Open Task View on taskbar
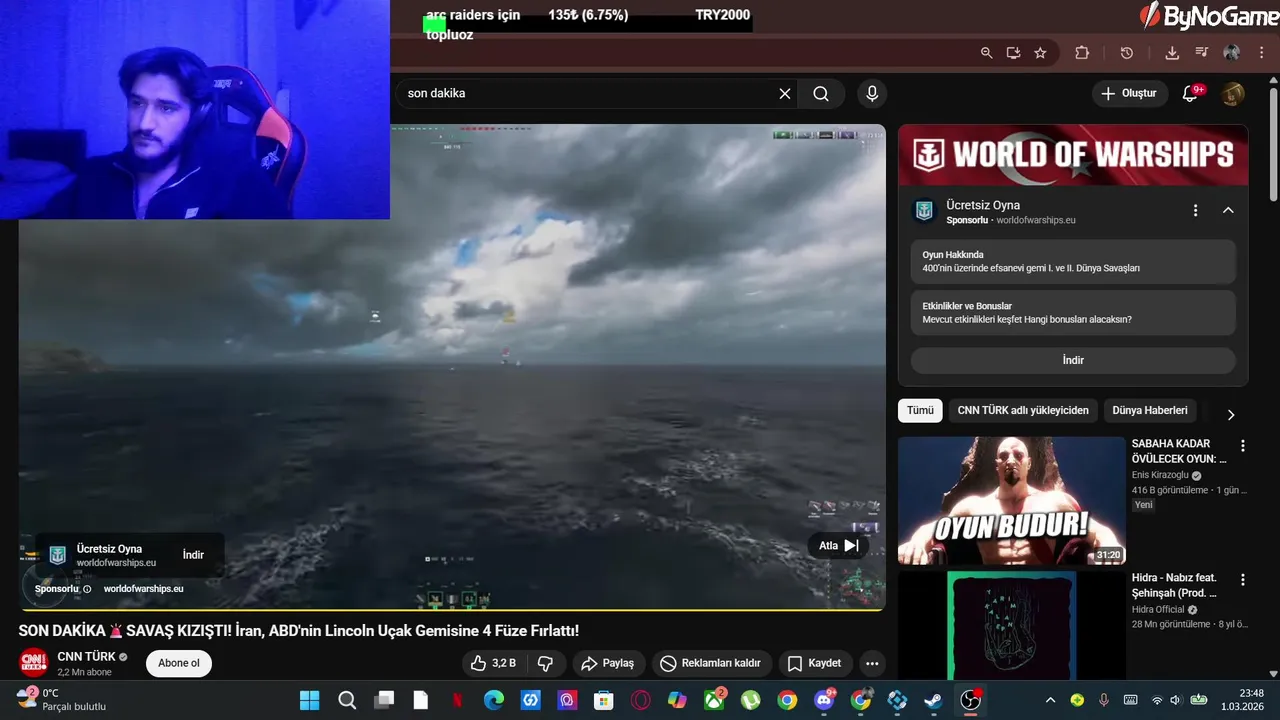Screen dimensions: 1280x720 tap(384, 700)
